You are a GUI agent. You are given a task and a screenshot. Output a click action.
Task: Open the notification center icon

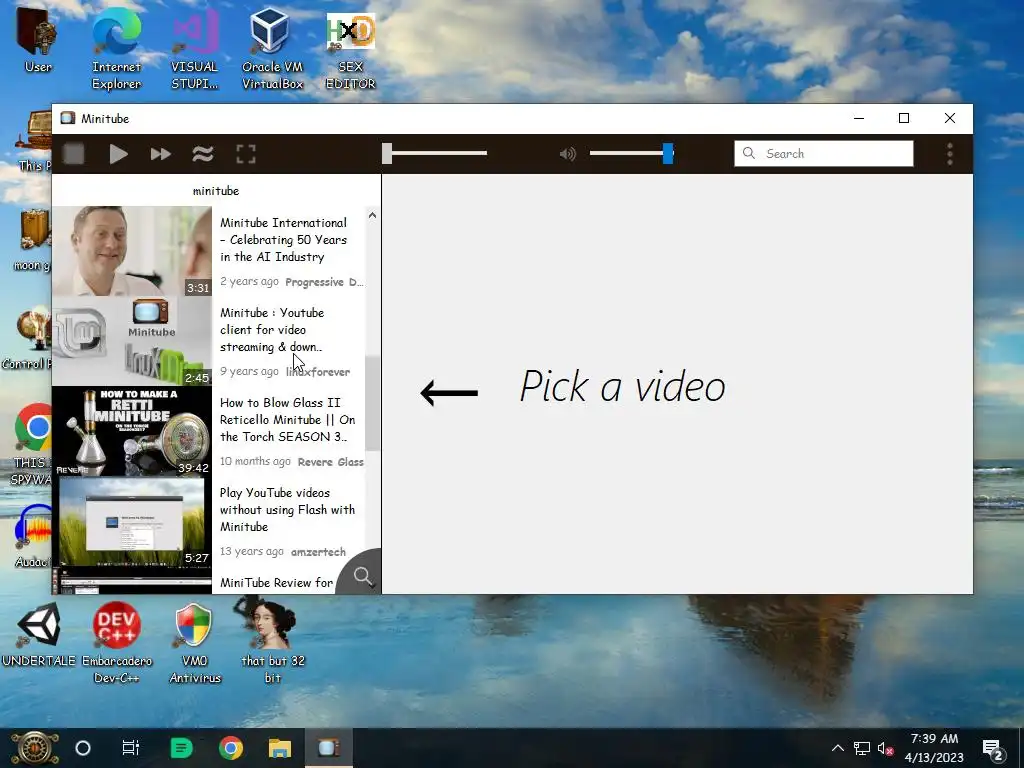(x=993, y=749)
